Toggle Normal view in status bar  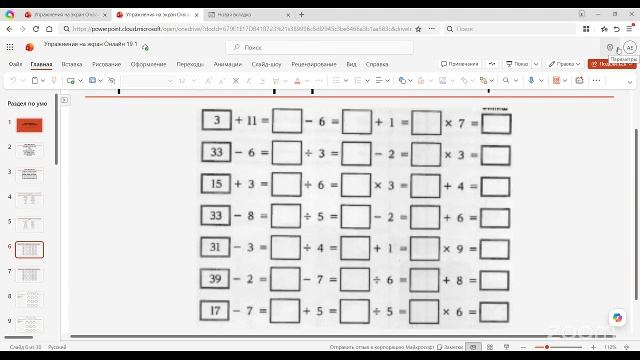point(473,347)
